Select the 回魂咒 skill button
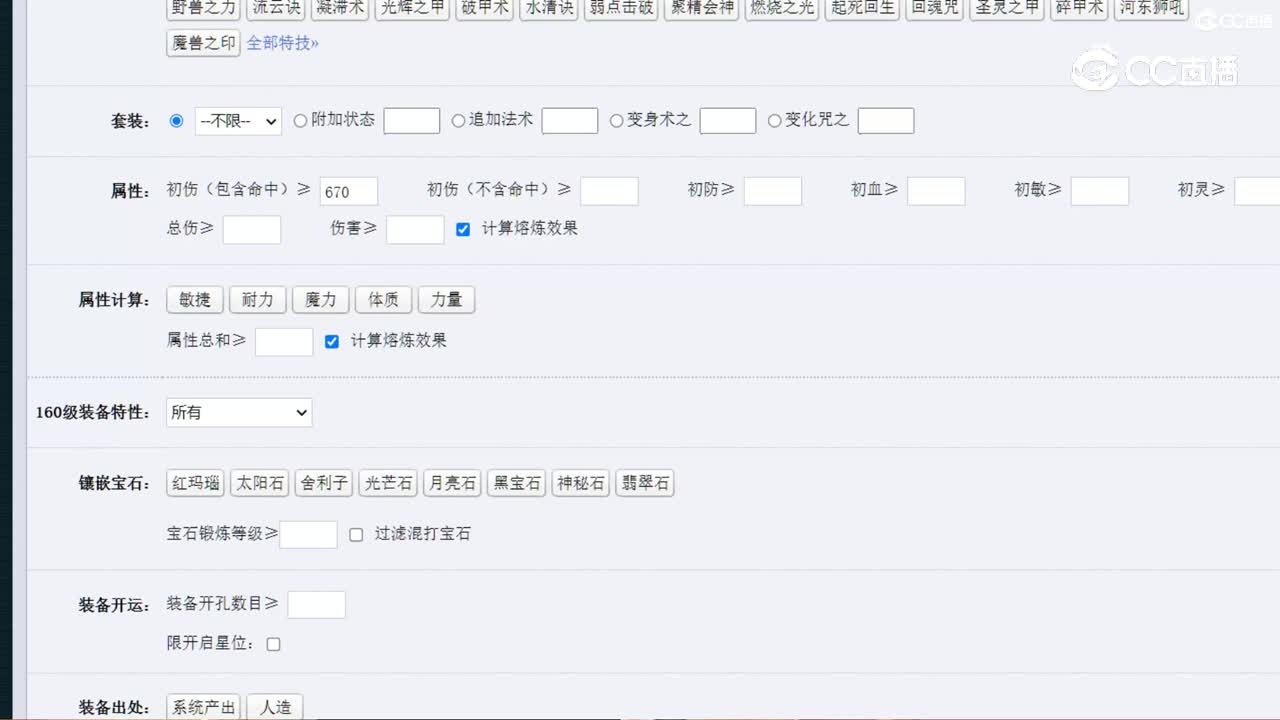 (x=934, y=9)
